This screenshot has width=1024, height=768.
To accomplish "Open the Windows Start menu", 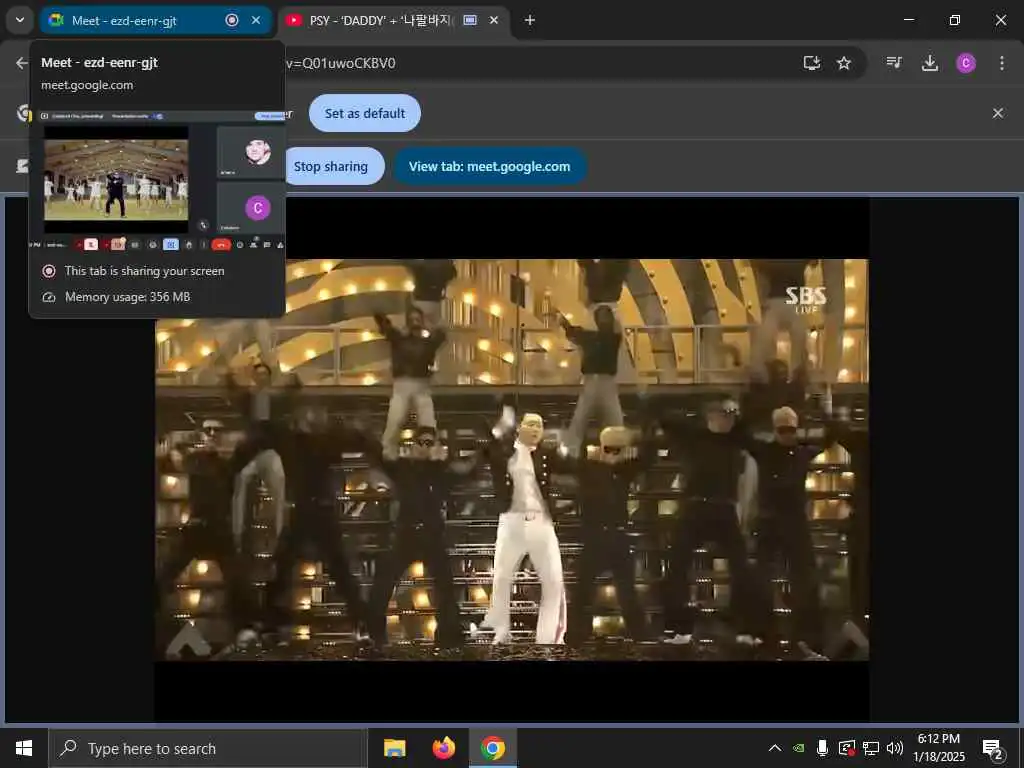I will (x=24, y=748).
